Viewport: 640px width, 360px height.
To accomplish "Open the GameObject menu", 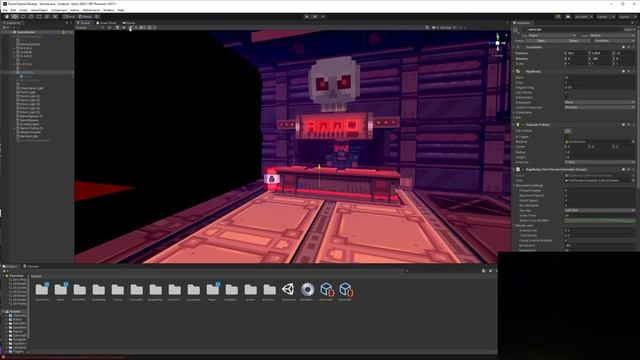I will pos(39,10).
